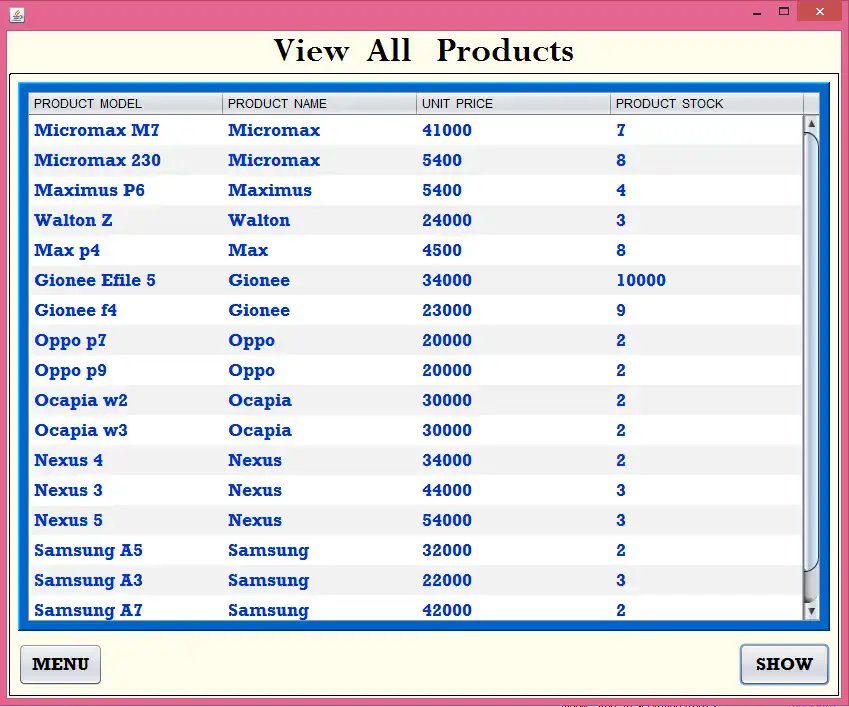Click the table's vertical scrollbar thumb
This screenshot has width=849, height=707.
tap(811, 352)
